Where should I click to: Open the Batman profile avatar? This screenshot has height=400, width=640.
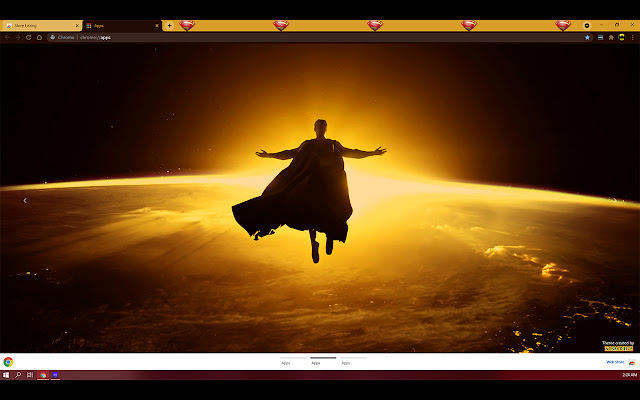pos(621,37)
